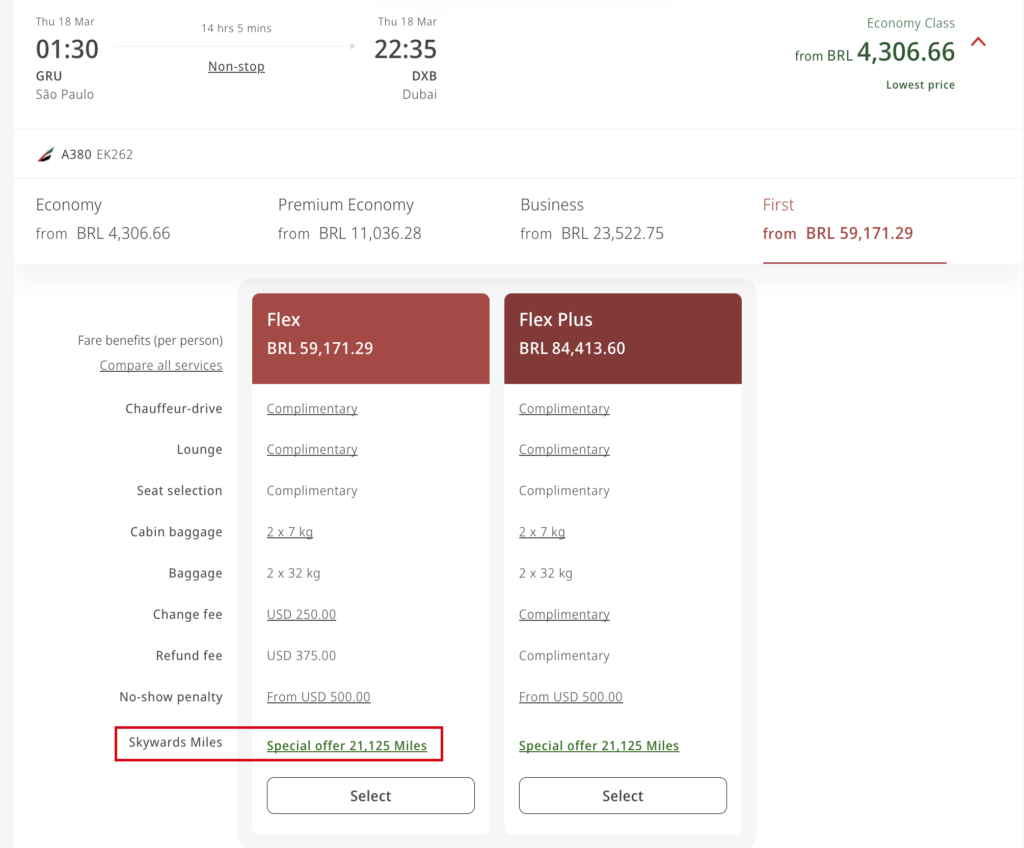
Task: Open Flex Plus no-show penalty From USD 500.00
Action: pos(571,697)
